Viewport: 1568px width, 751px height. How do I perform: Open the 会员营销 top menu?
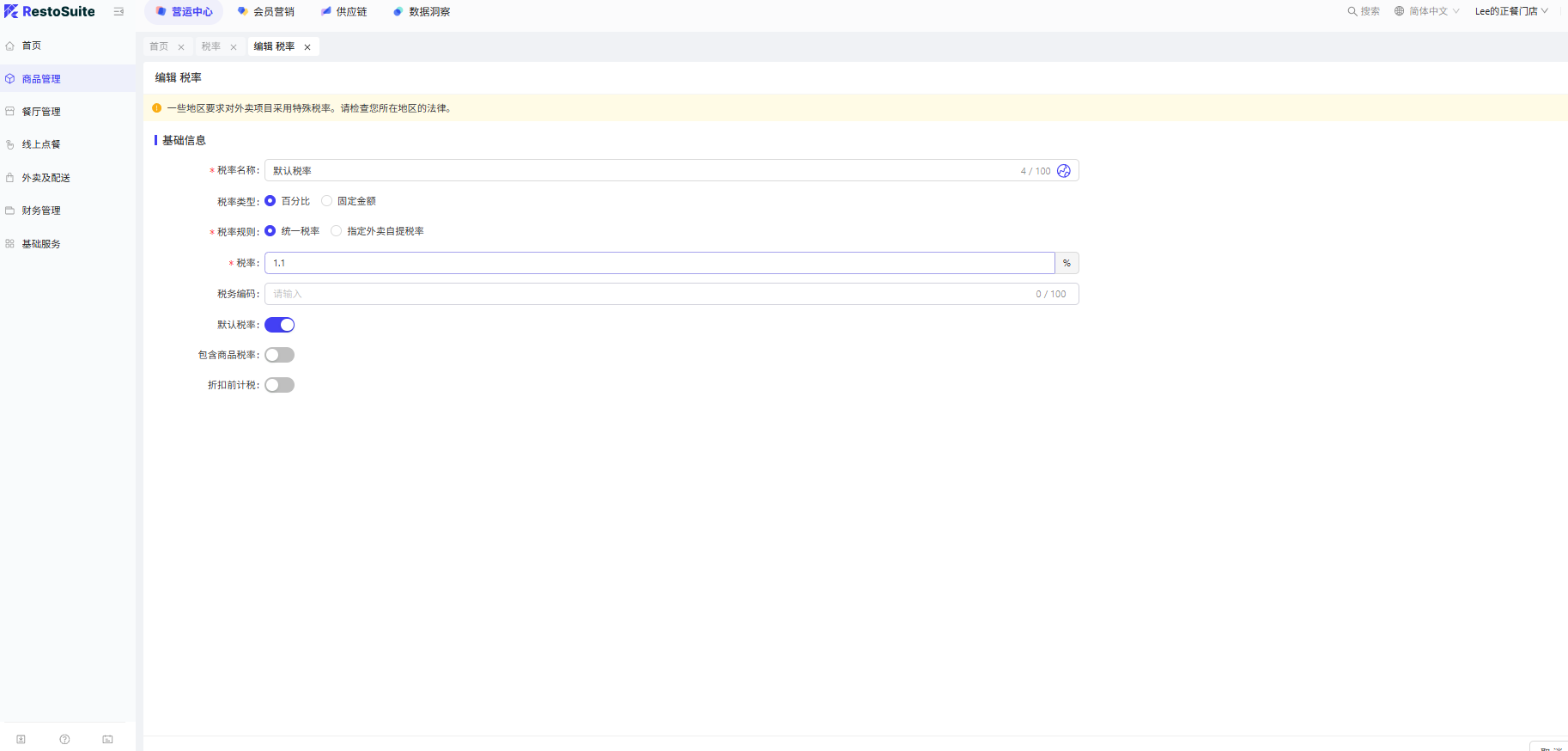click(x=266, y=12)
